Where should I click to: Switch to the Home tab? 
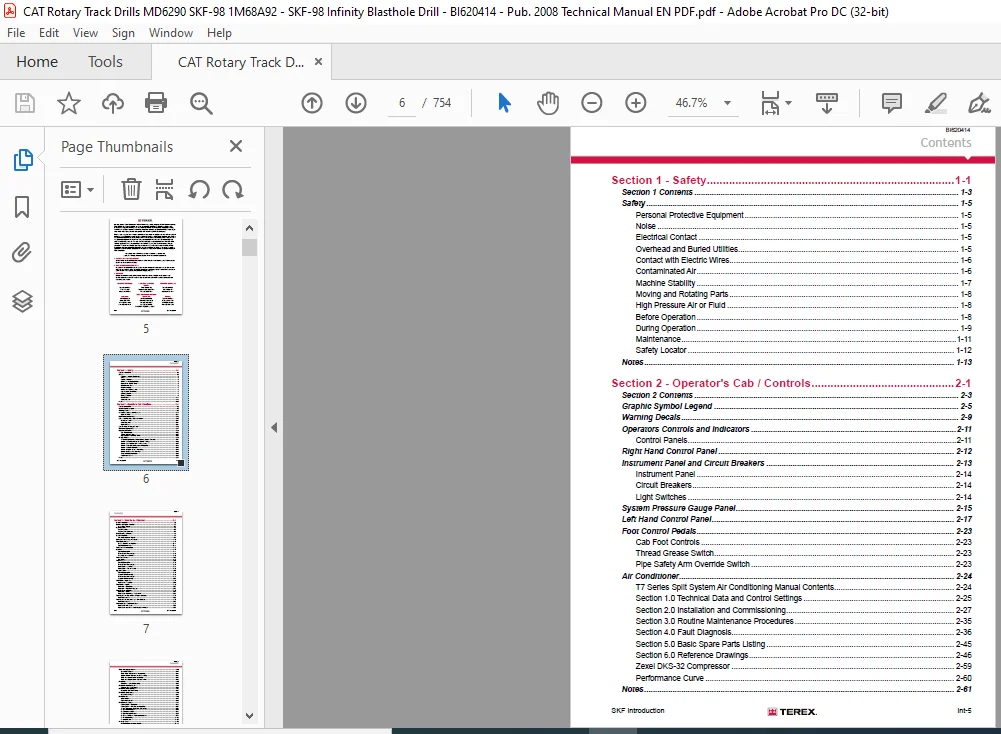(x=37, y=62)
